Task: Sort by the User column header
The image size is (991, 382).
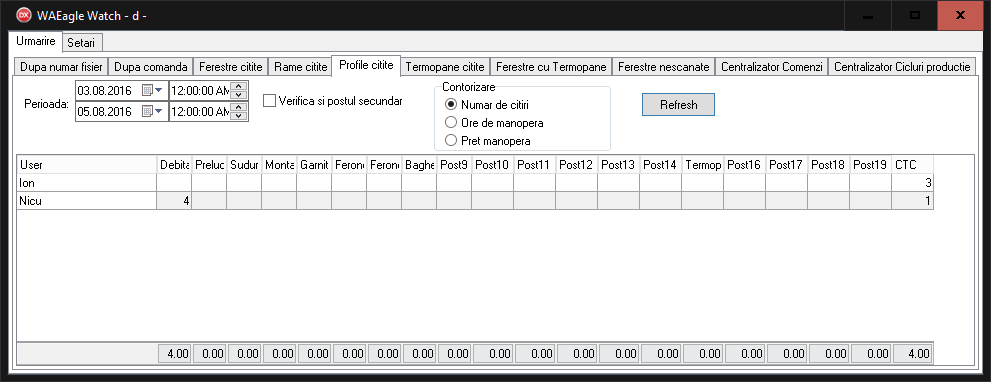Action: coord(87,165)
